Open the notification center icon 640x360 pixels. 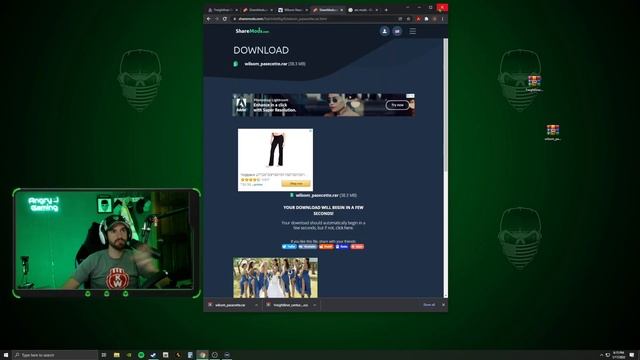[x=632, y=355]
